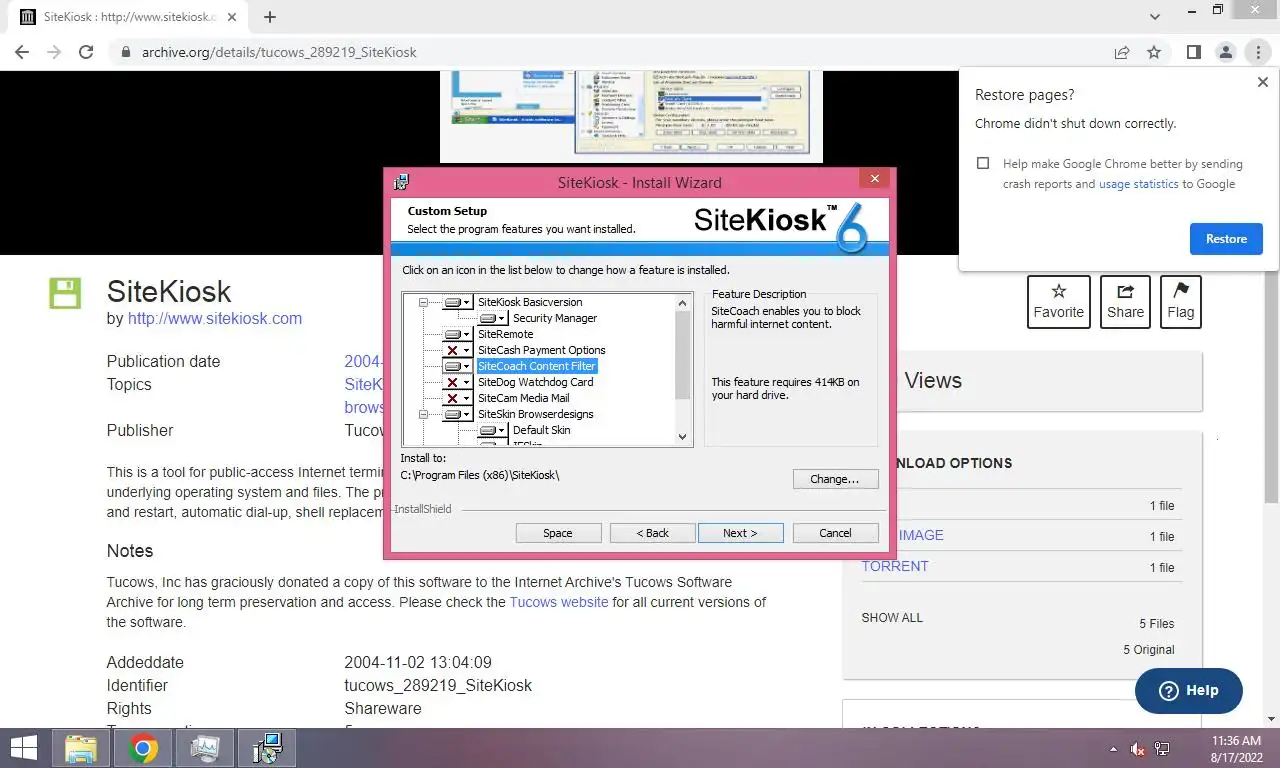The height and width of the screenshot is (768, 1280).
Task: Select Security Manager in feature list
Action: pos(555,318)
